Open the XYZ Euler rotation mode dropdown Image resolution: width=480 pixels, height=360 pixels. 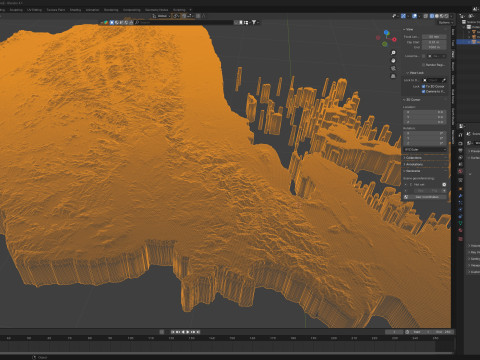(x=425, y=149)
